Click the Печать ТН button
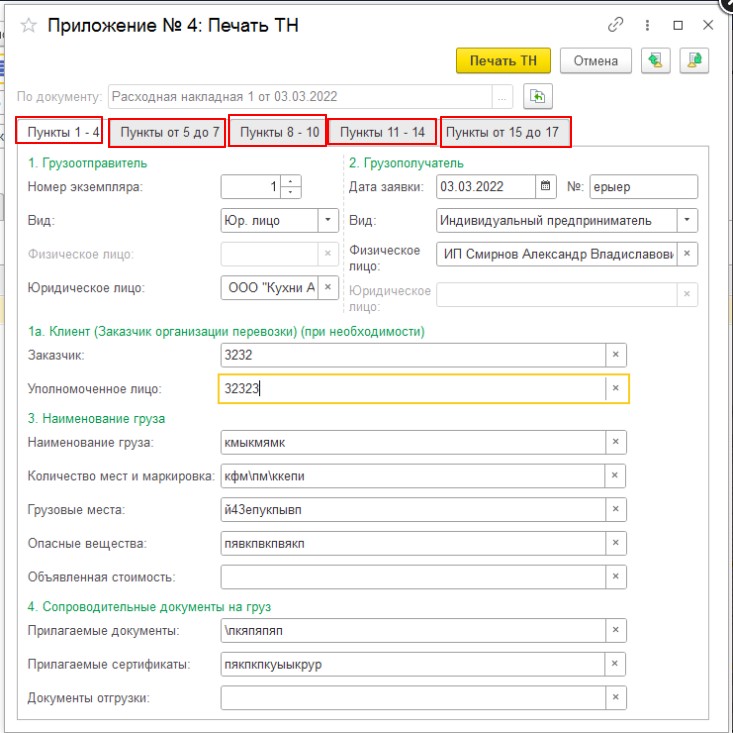The image size is (733, 733). click(x=503, y=61)
